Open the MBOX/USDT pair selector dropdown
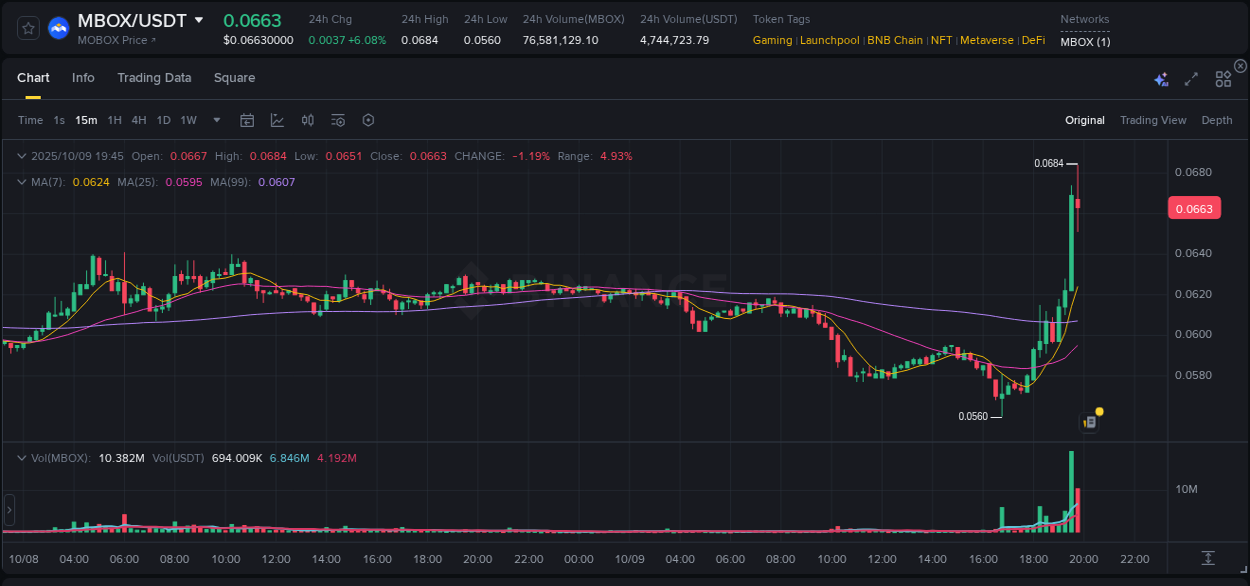 (199, 19)
